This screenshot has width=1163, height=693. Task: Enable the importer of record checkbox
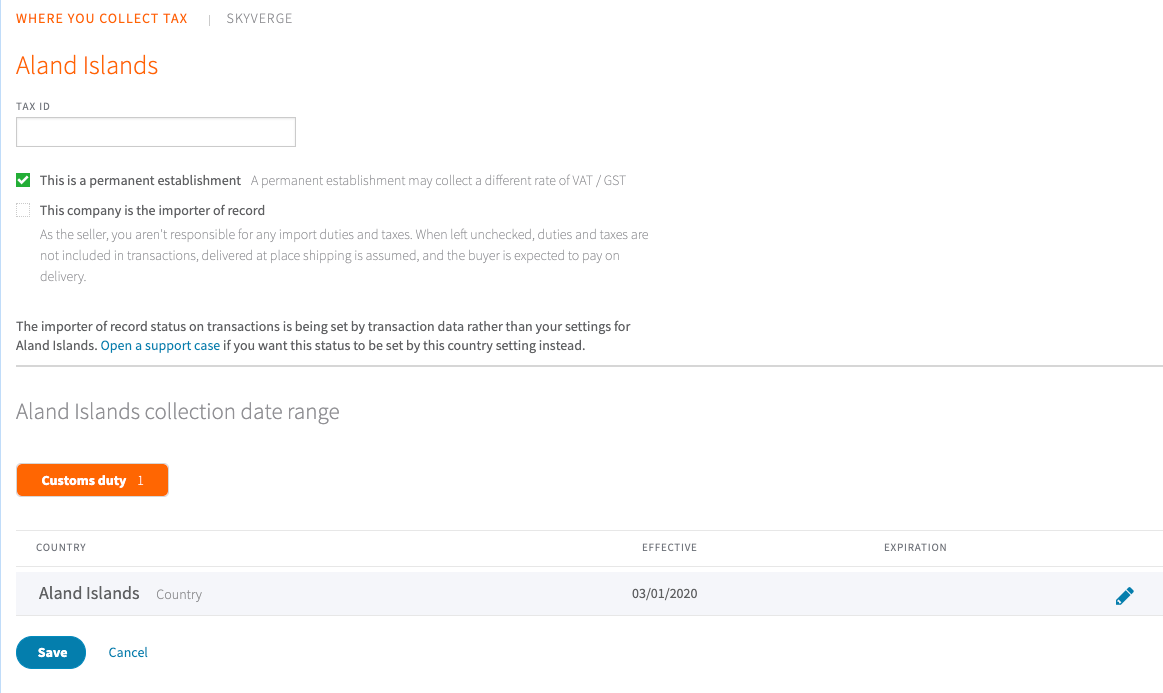(22, 209)
